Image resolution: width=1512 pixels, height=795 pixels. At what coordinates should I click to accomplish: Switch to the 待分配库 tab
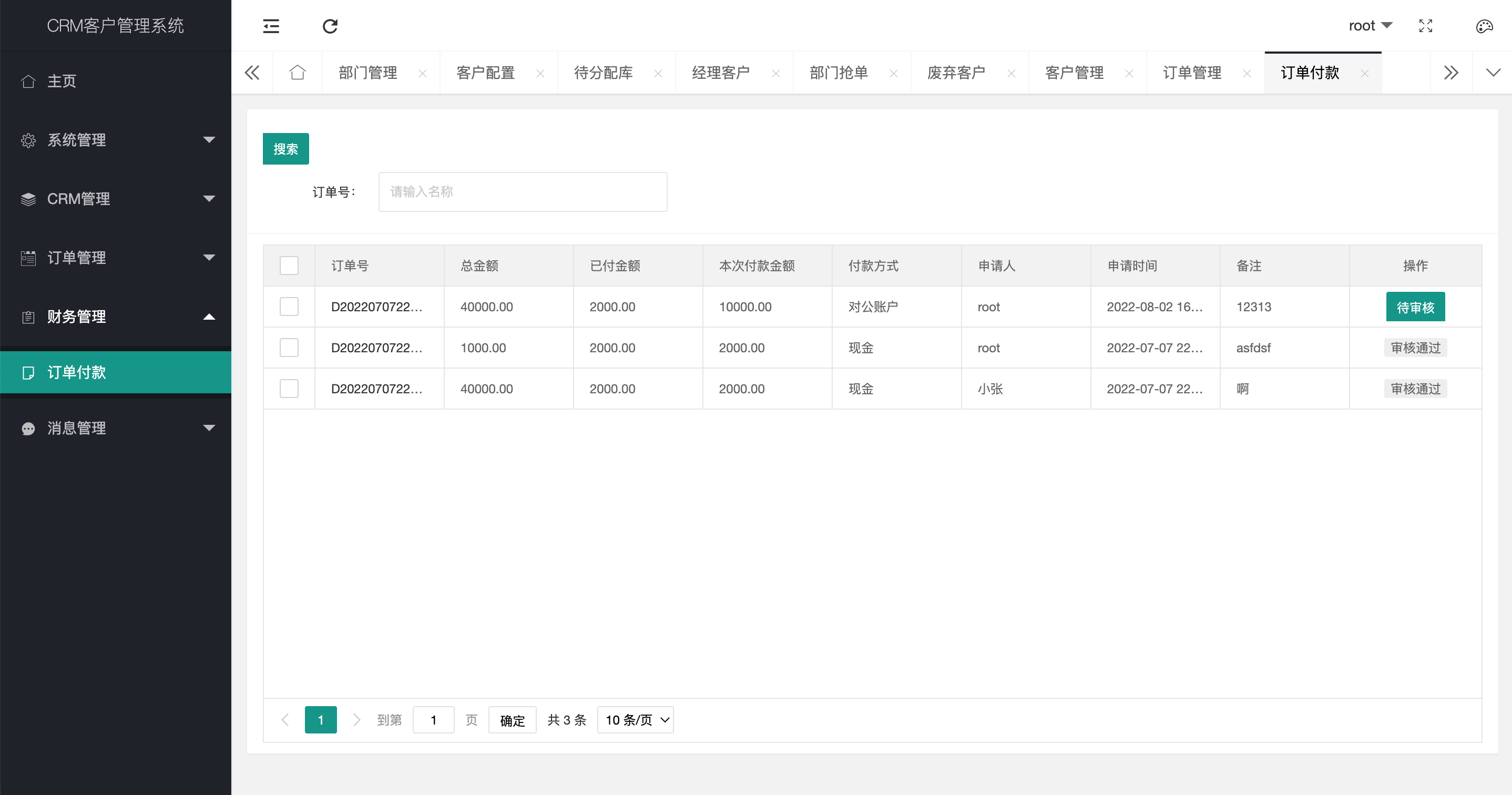pyautogui.click(x=604, y=73)
